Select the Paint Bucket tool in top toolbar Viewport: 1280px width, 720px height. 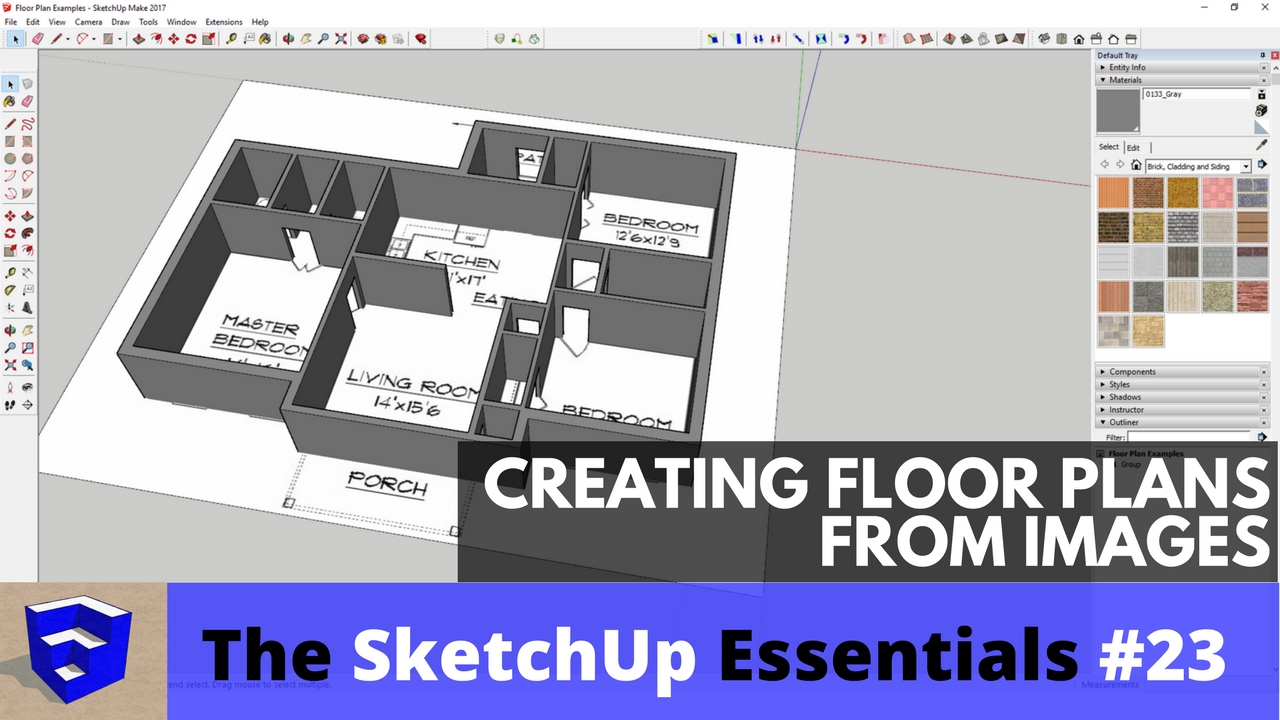click(265, 39)
